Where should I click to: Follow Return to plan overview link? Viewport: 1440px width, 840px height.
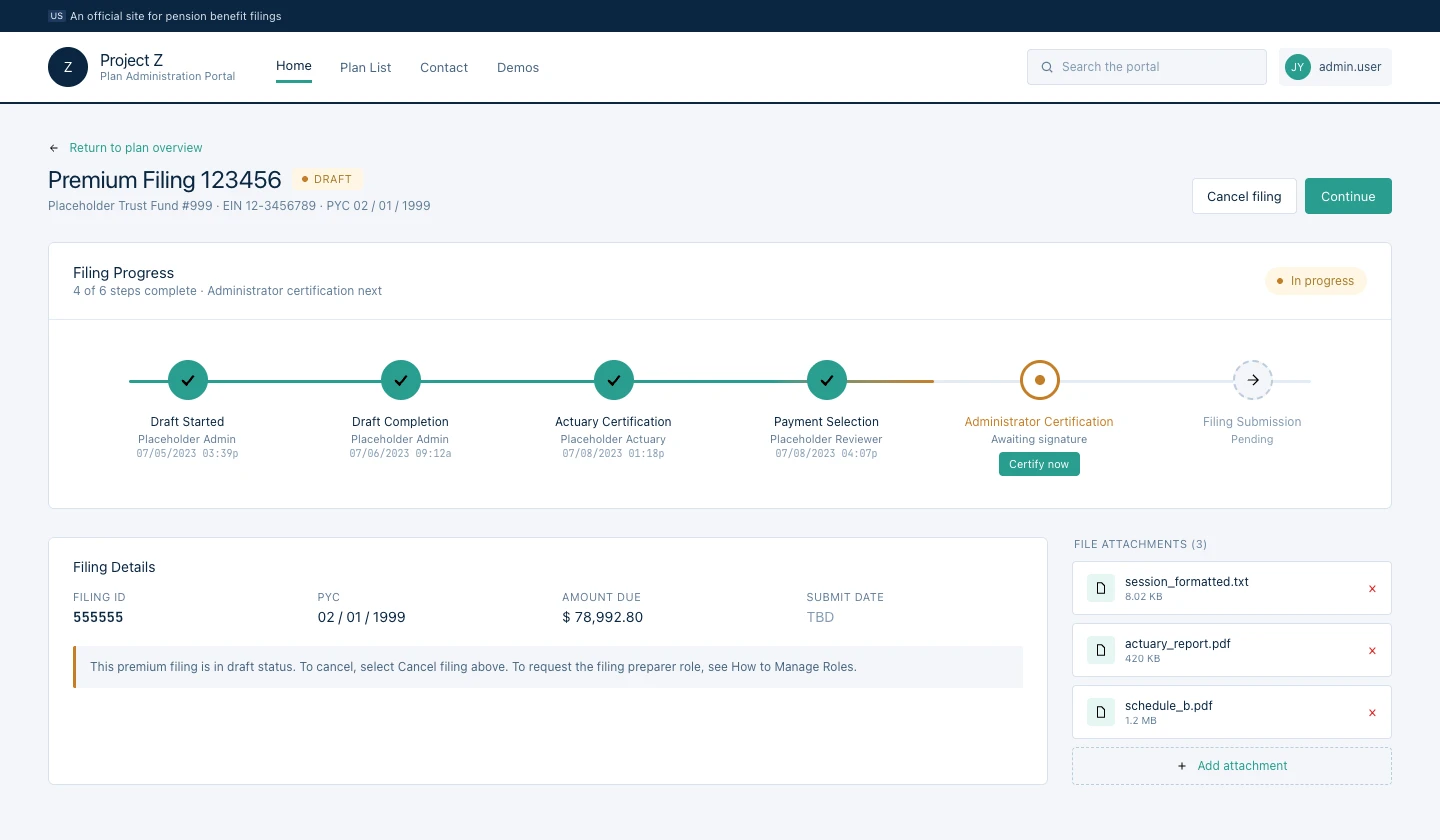coord(136,148)
